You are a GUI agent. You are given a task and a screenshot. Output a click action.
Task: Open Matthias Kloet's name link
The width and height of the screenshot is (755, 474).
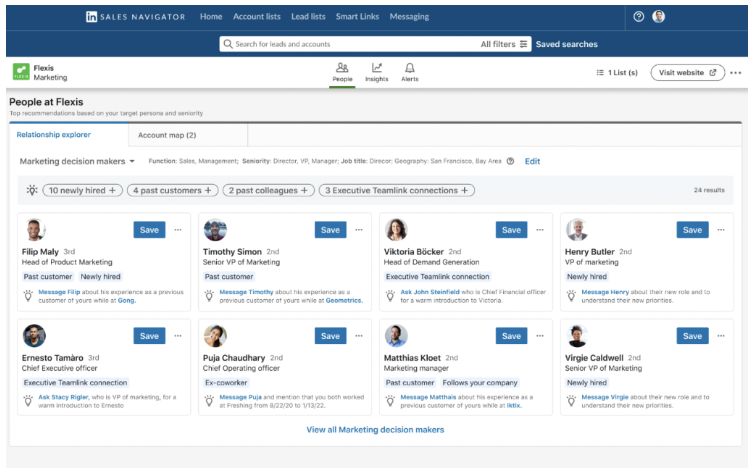412,358
